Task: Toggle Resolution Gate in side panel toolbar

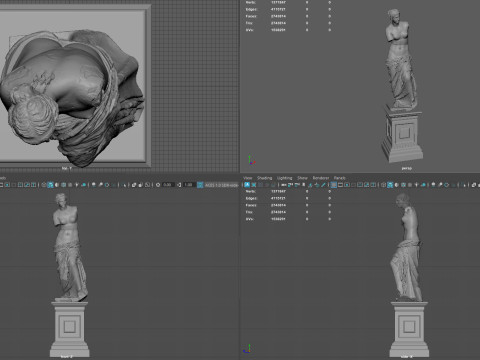Action: pos(347,185)
